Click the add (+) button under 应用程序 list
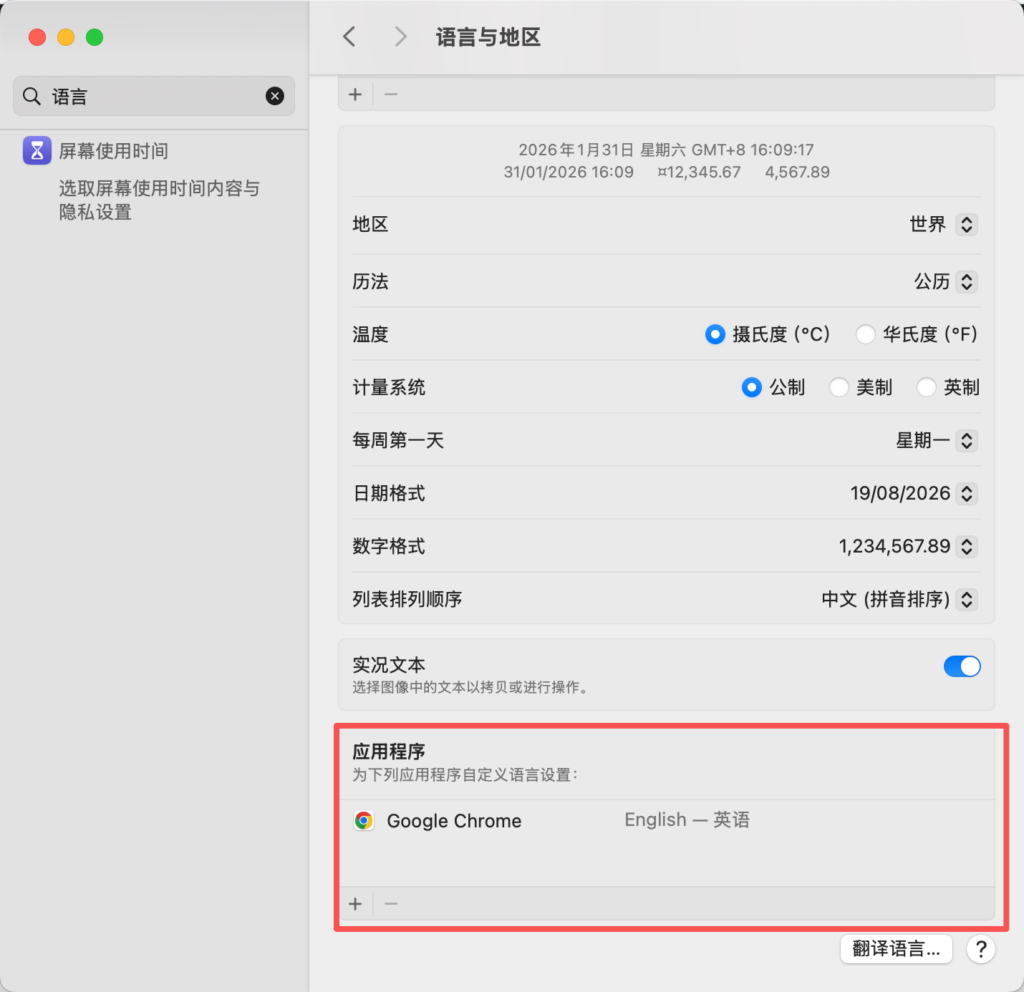 [355, 903]
